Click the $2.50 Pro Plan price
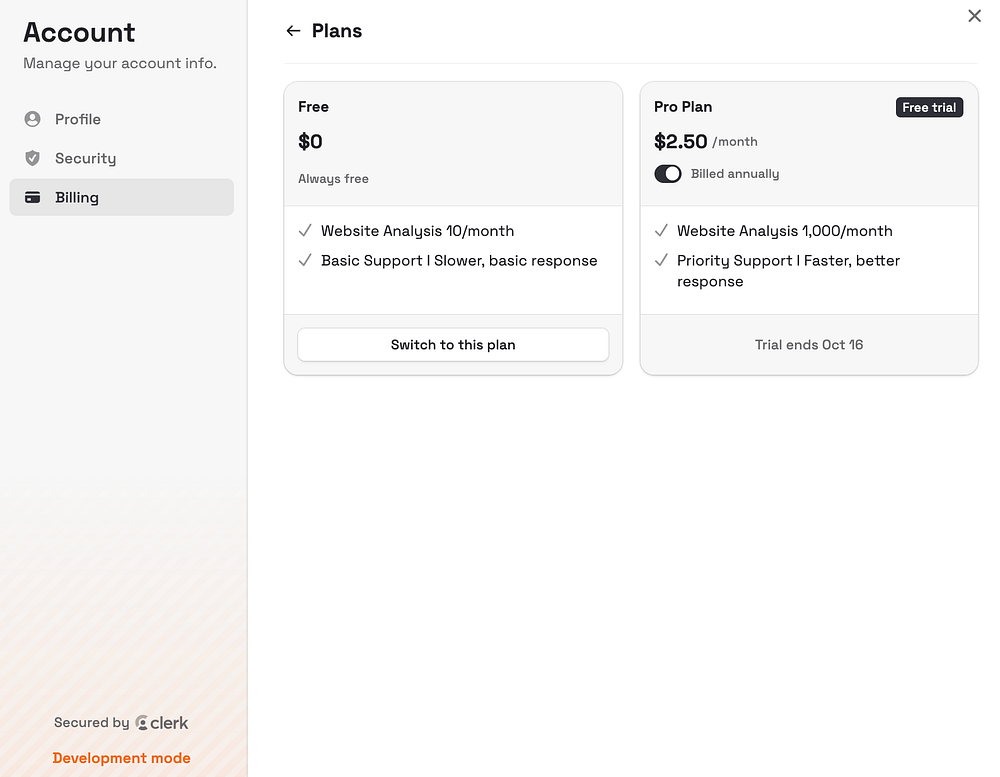 click(681, 142)
